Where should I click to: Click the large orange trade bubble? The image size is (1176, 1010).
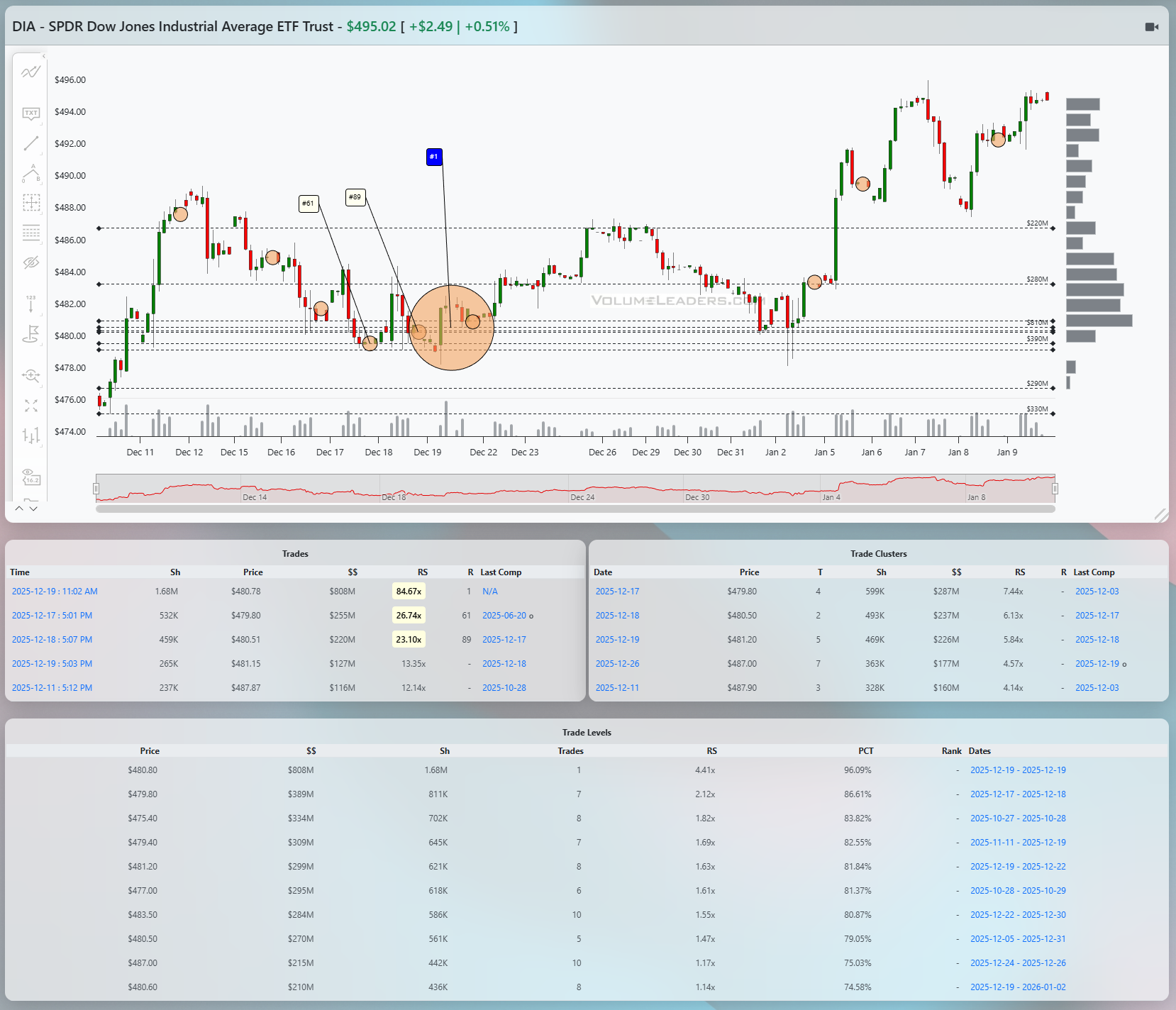451,328
